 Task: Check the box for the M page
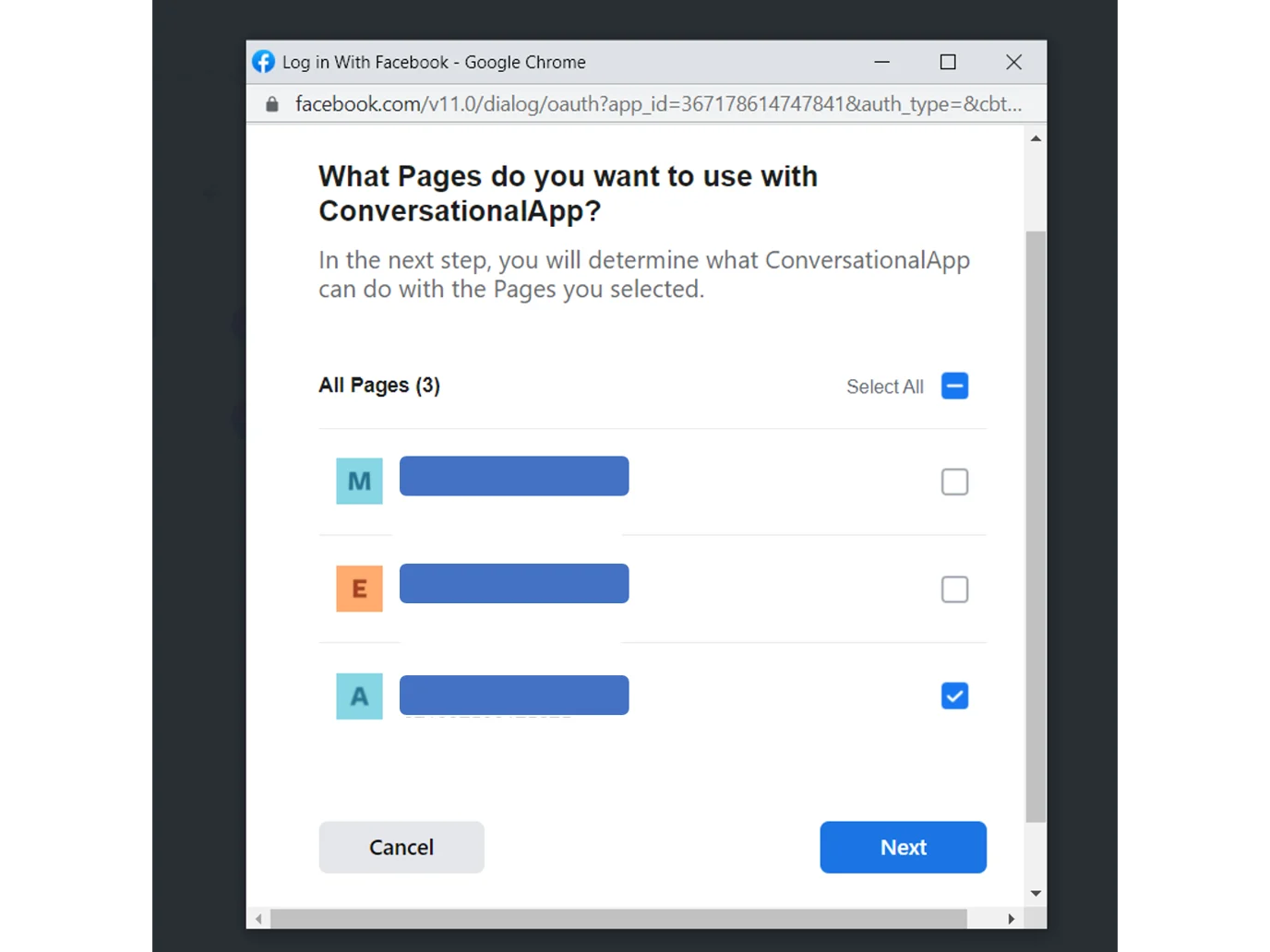[x=954, y=482]
